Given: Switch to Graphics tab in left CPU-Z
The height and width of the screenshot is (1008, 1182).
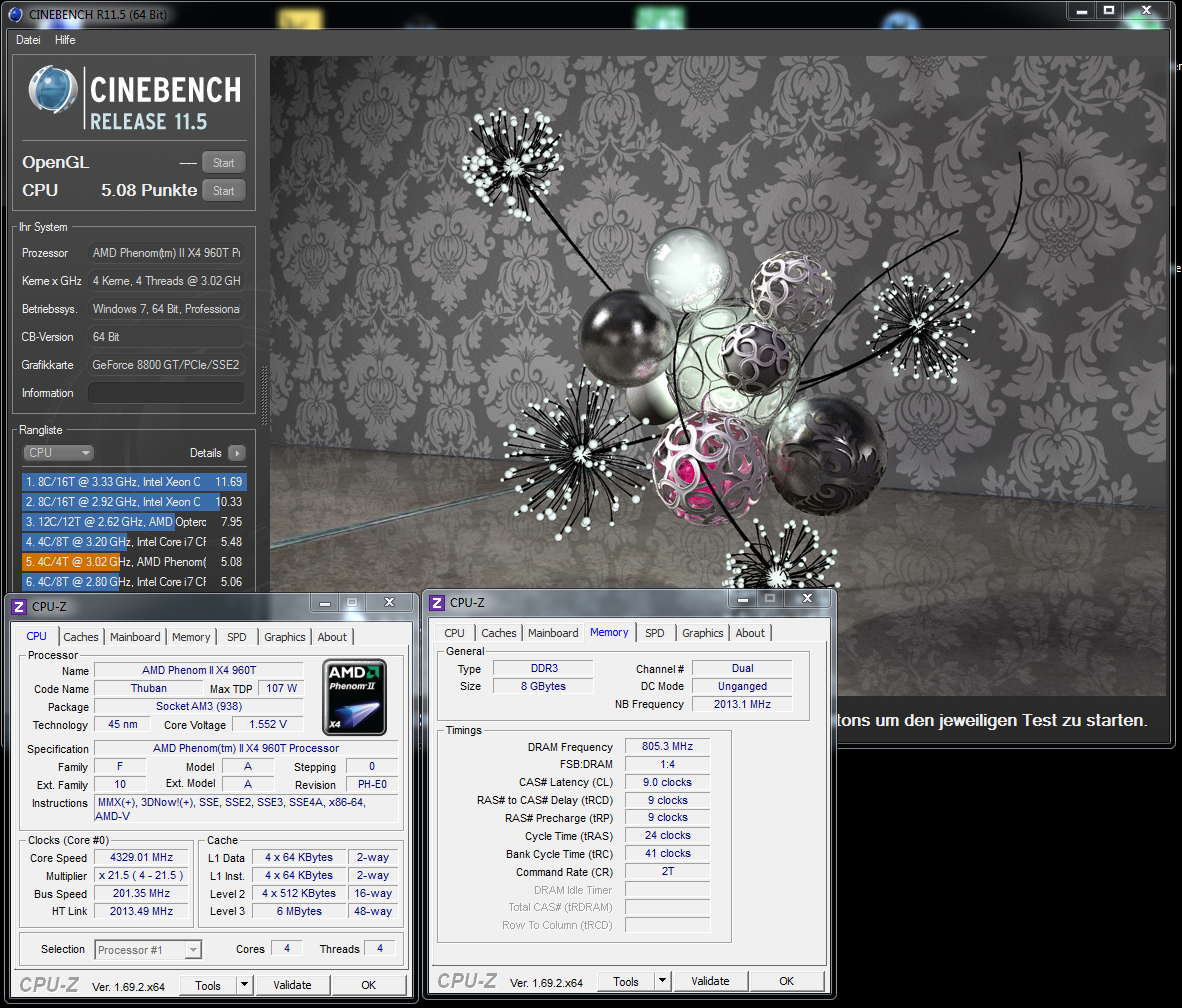Looking at the screenshot, I should [x=284, y=637].
